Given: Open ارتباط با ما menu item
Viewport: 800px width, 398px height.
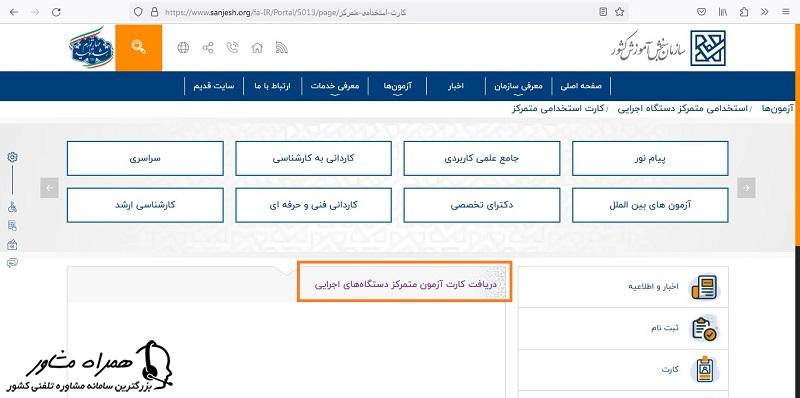Looking at the screenshot, I should (x=272, y=86).
